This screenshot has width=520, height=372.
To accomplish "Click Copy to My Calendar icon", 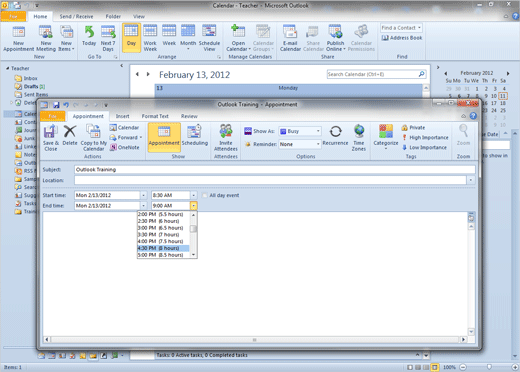I will (x=93, y=137).
